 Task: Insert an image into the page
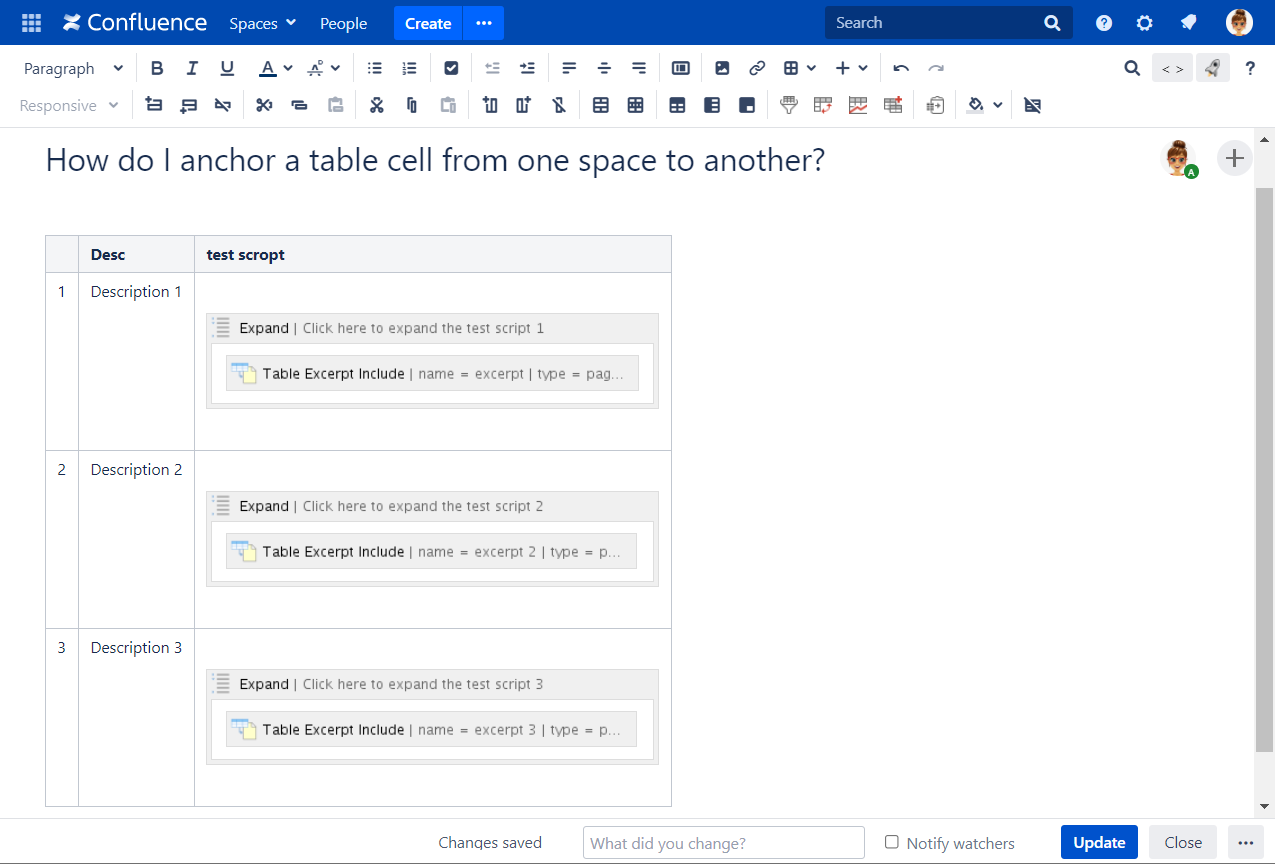[x=723, y=67]
